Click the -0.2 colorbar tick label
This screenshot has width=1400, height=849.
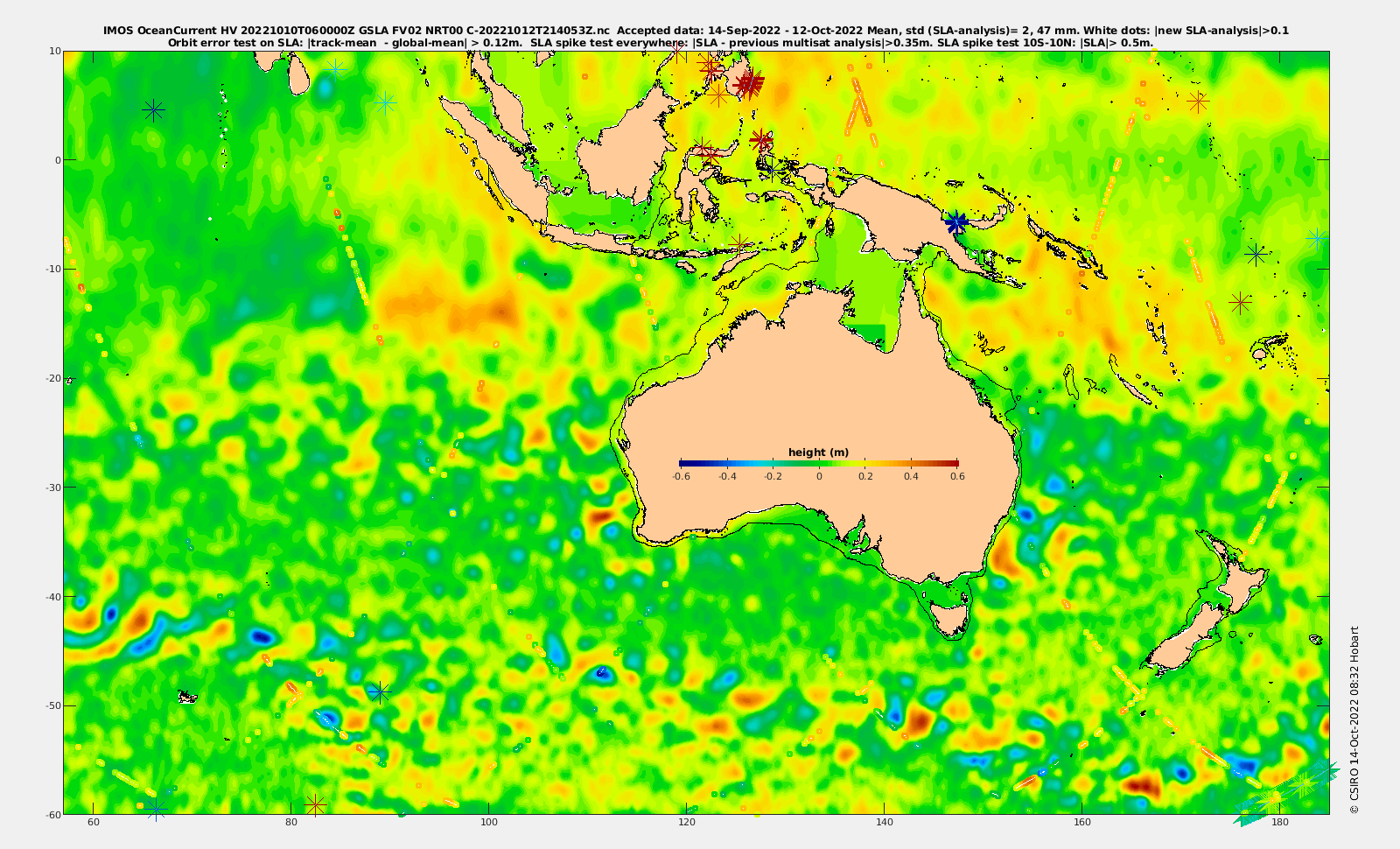click(773, 476)
